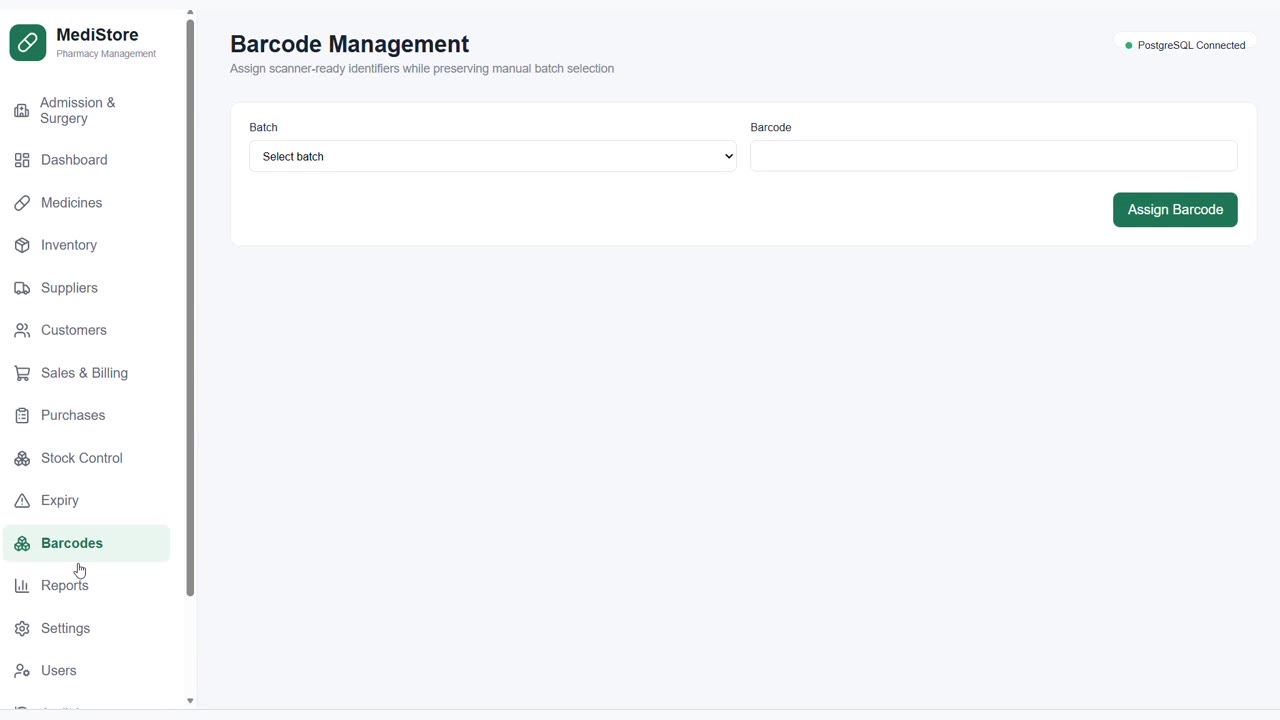Navigate to Inventory section

(87, 245)
